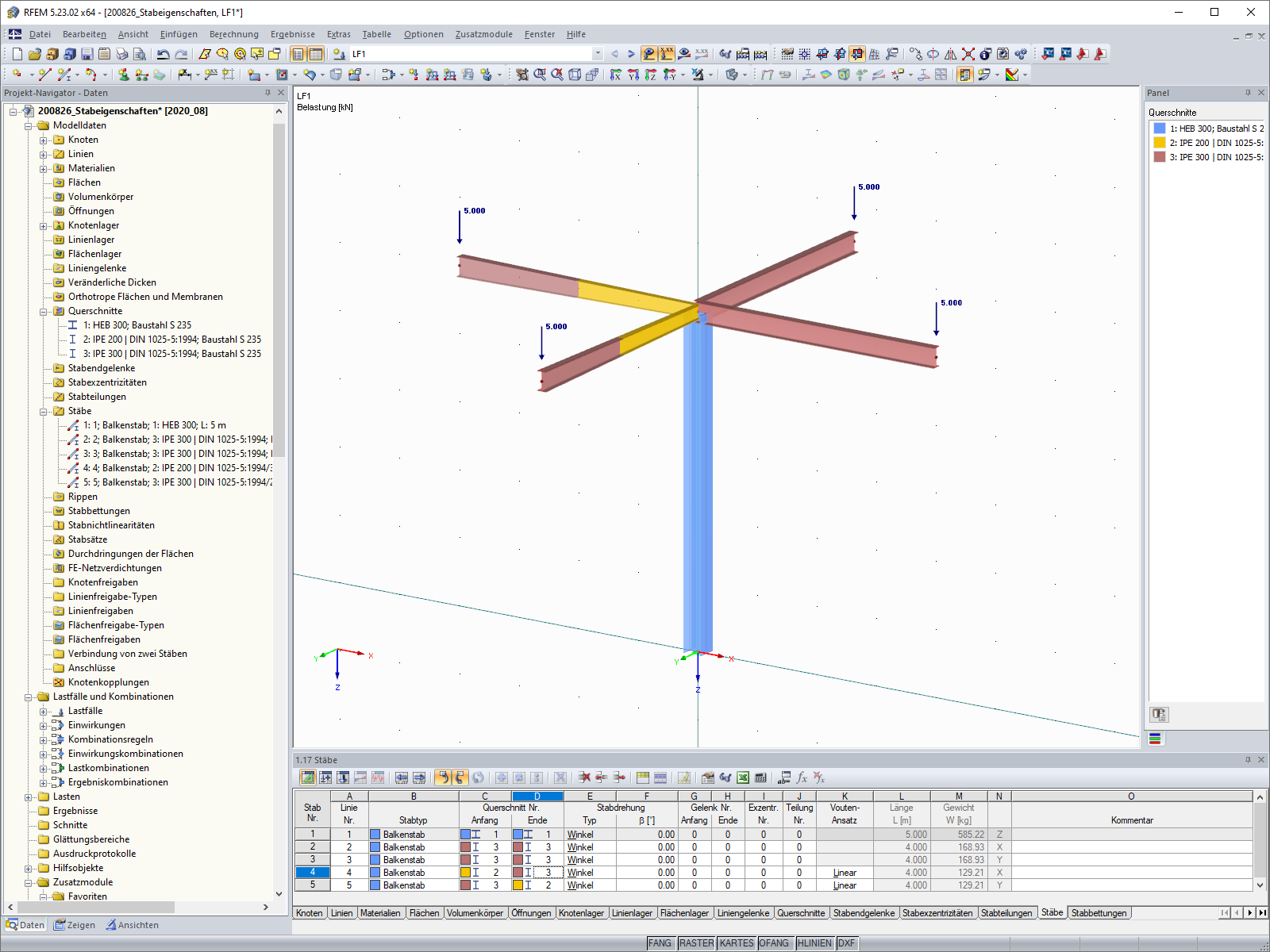The height and width of the screenshot is (952, 1270).
Task: Expand the Lastfälle tree node
Action: point(44,711)
